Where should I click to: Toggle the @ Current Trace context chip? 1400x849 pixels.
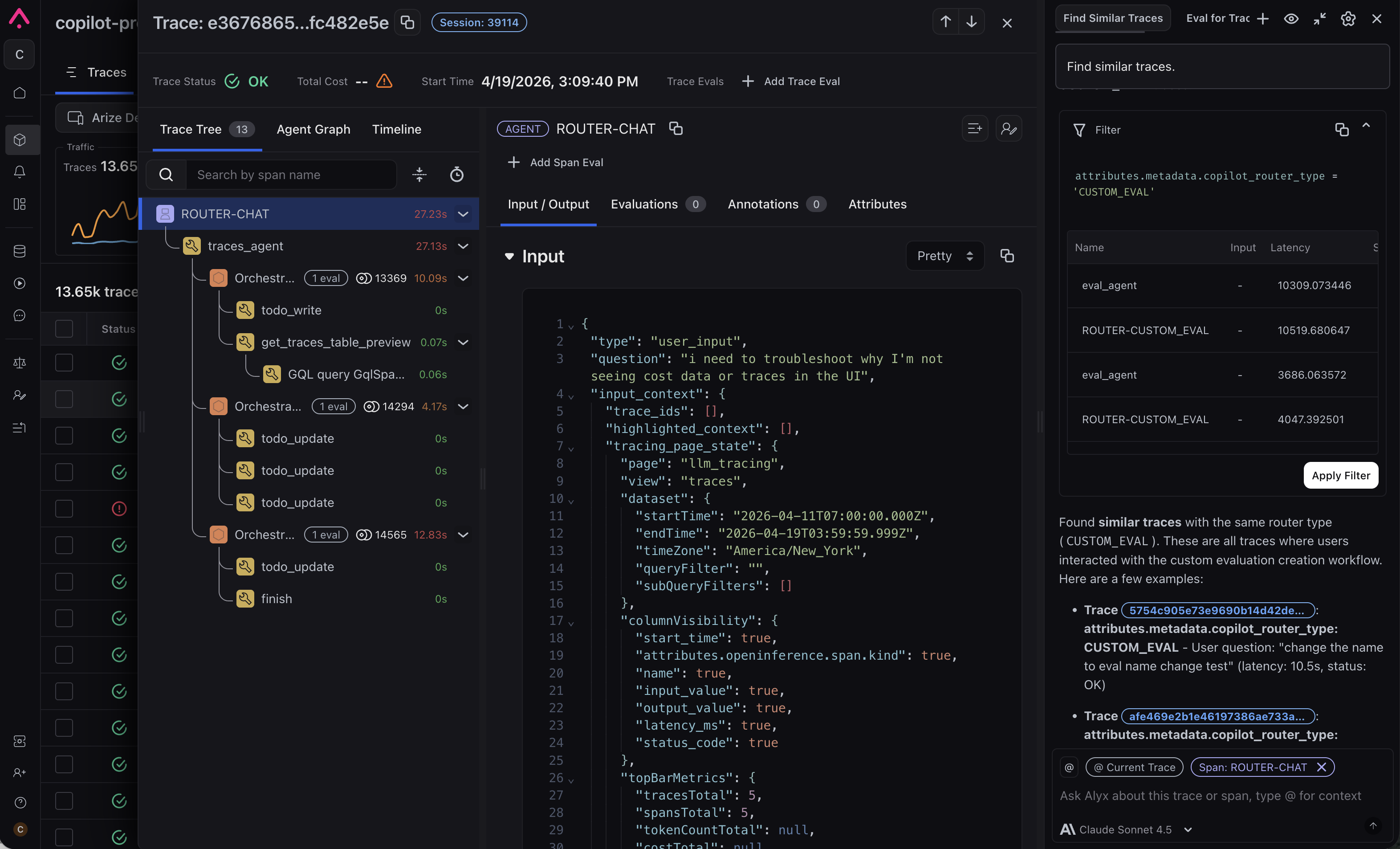(1134, 767)
